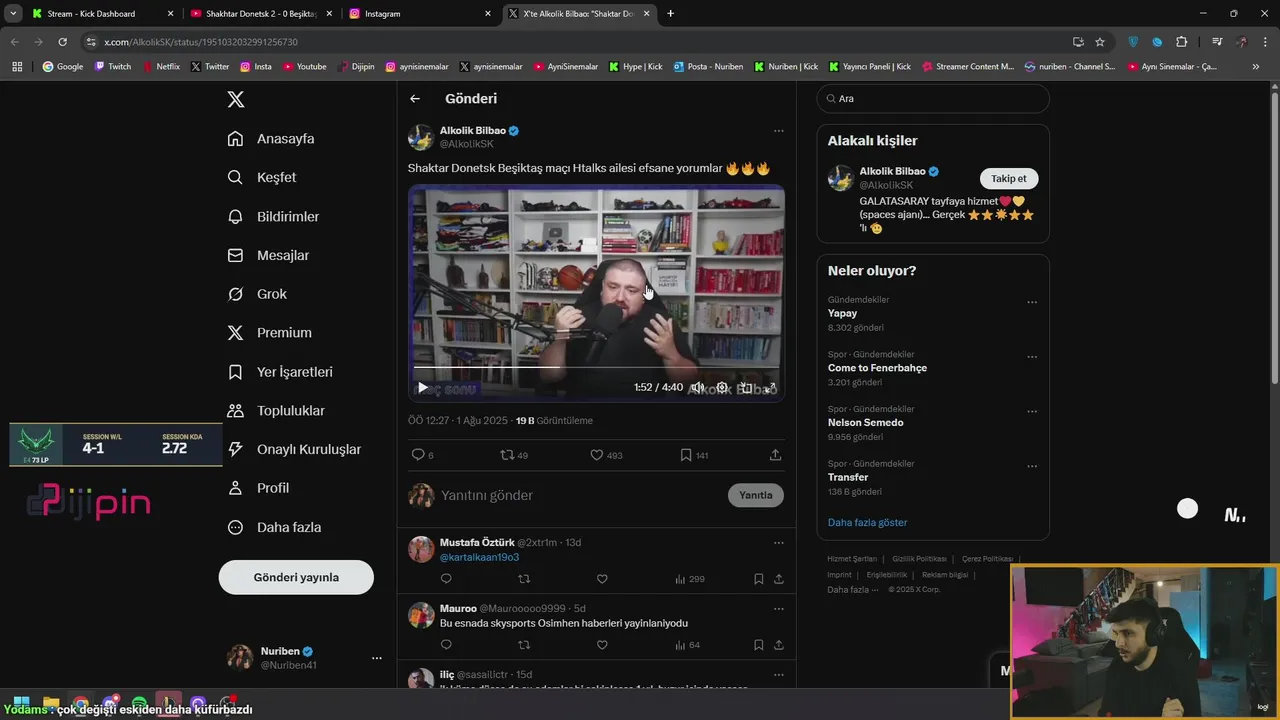
Task: Click Takip et for Alkolik Bilbao
Action: point(1009,178)
